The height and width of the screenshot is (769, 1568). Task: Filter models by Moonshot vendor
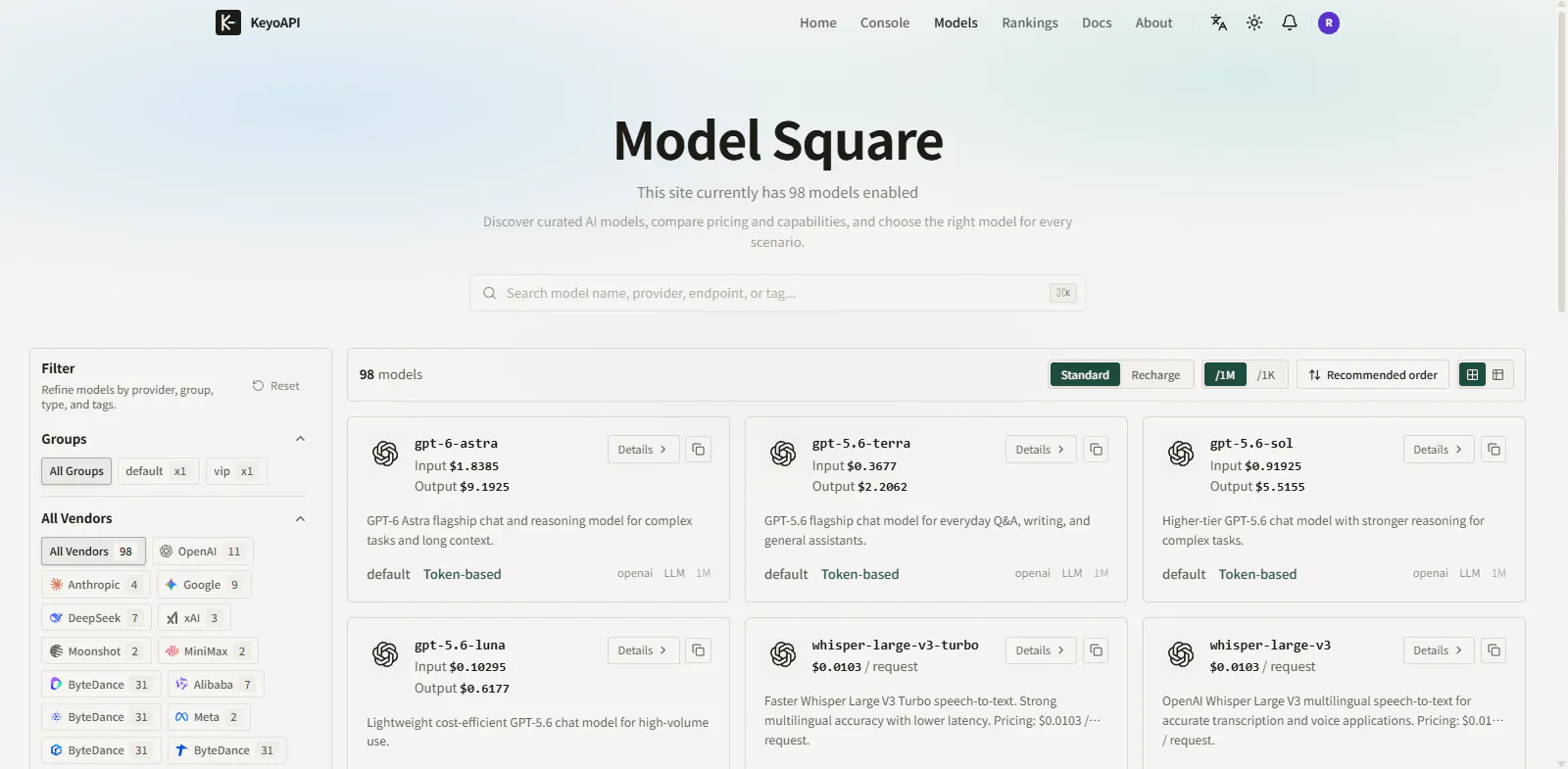[96, 651]
